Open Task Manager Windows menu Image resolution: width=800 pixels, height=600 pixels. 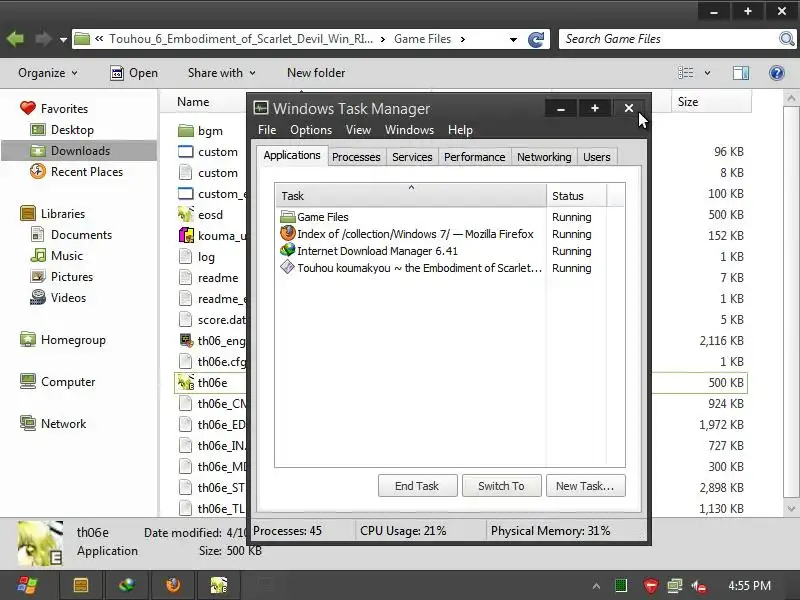(x=409, y=130)
